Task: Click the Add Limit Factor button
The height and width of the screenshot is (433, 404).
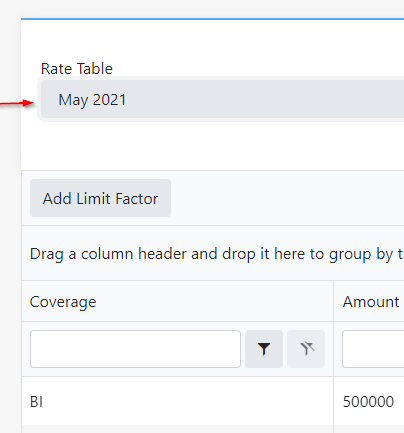Action: (x=100, y=198)
